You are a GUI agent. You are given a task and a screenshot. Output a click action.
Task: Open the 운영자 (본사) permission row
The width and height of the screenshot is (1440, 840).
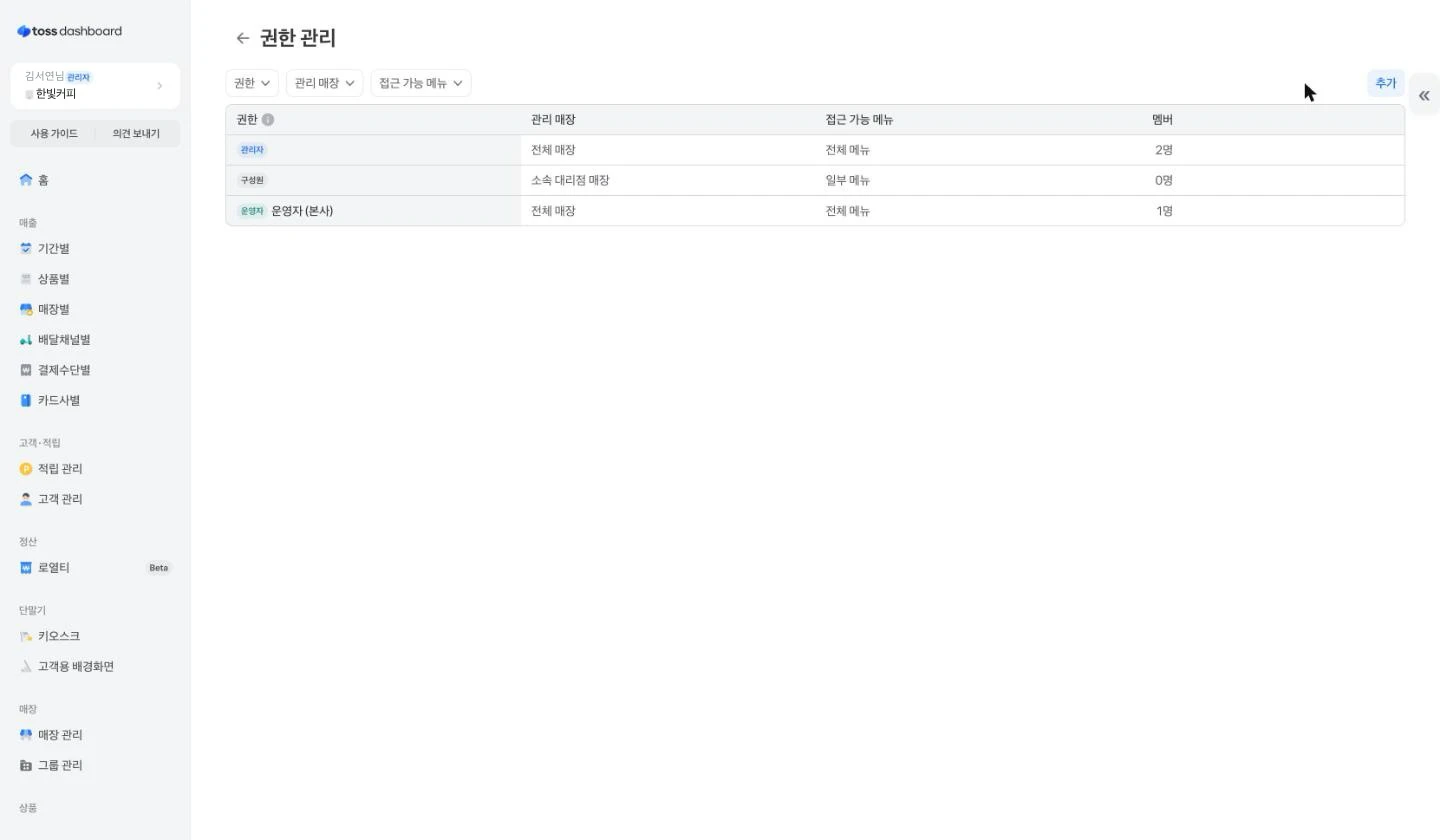[815, 211]
